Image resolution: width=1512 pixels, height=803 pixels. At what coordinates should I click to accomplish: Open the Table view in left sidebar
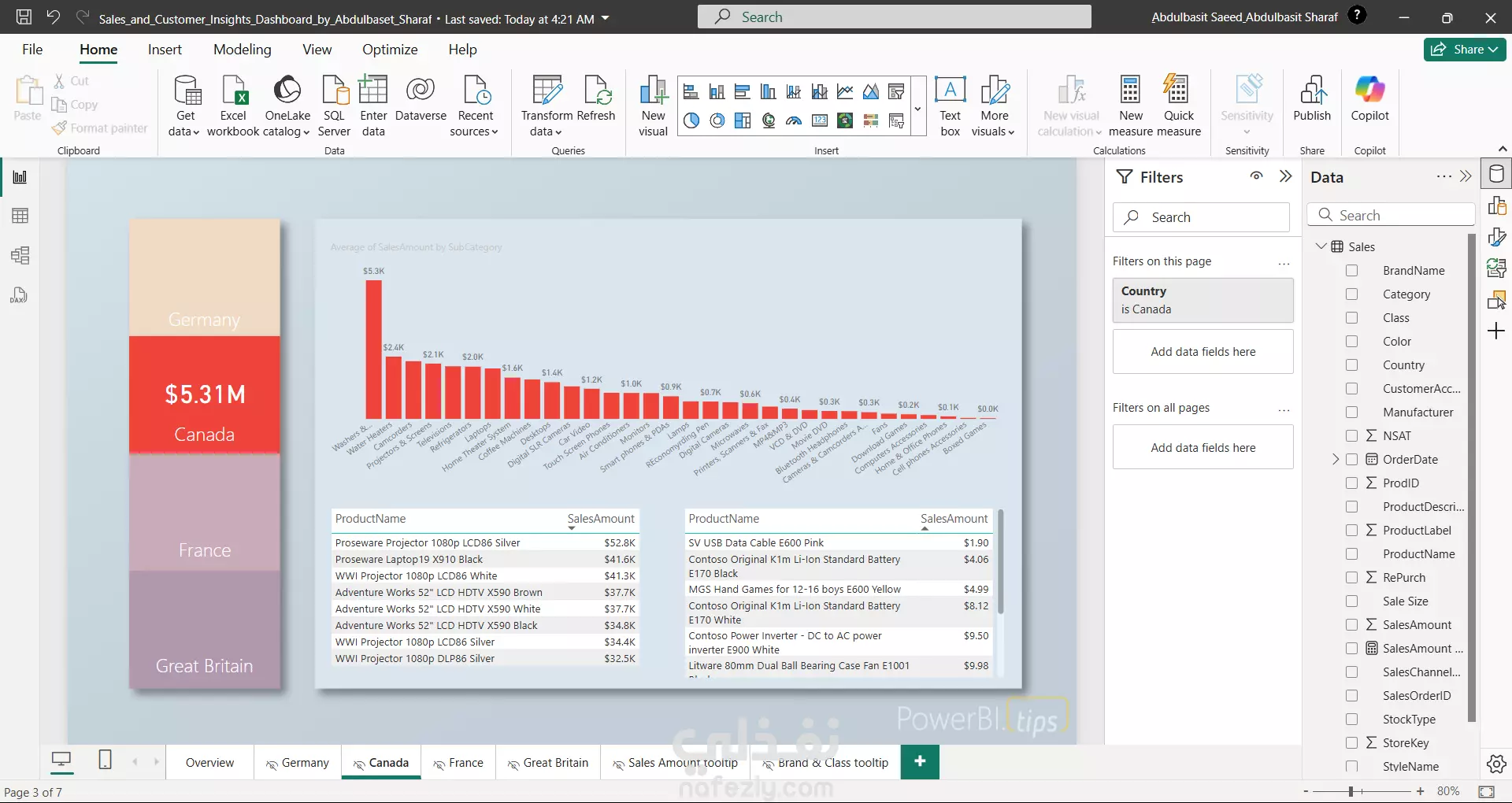[20, 216]
